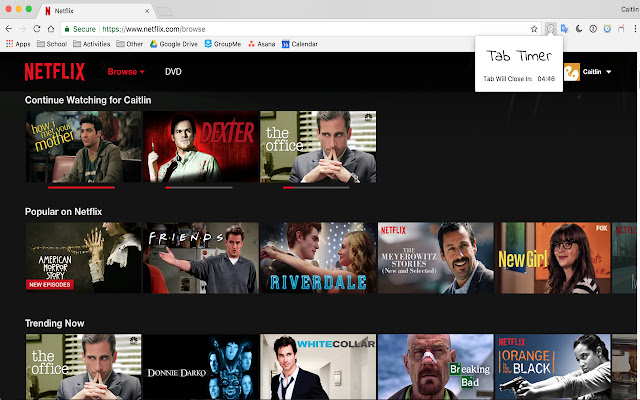Reload the Netflix page
Viewport: 640px width, 400px height.
click(x=37, y=29)
